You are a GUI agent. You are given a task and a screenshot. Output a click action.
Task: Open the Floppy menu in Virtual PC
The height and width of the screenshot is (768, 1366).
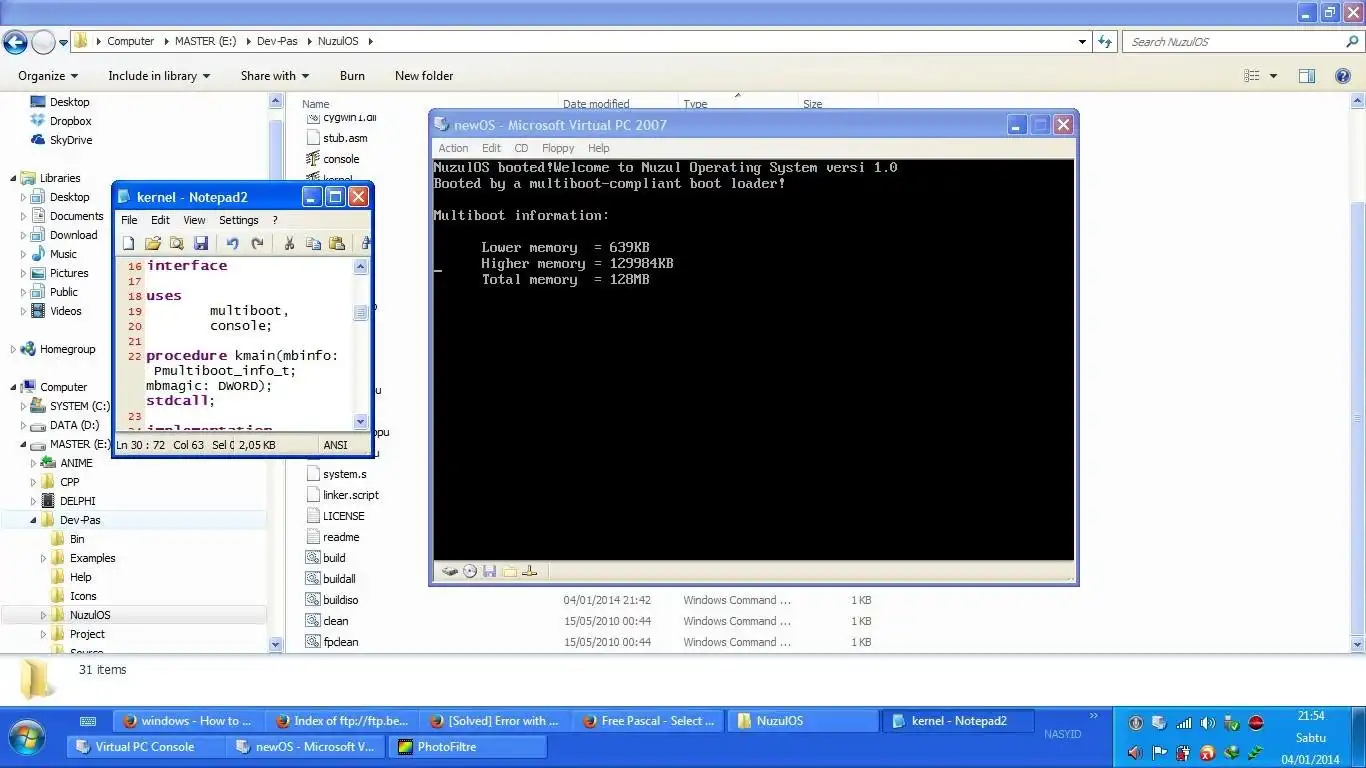(558, 148)
